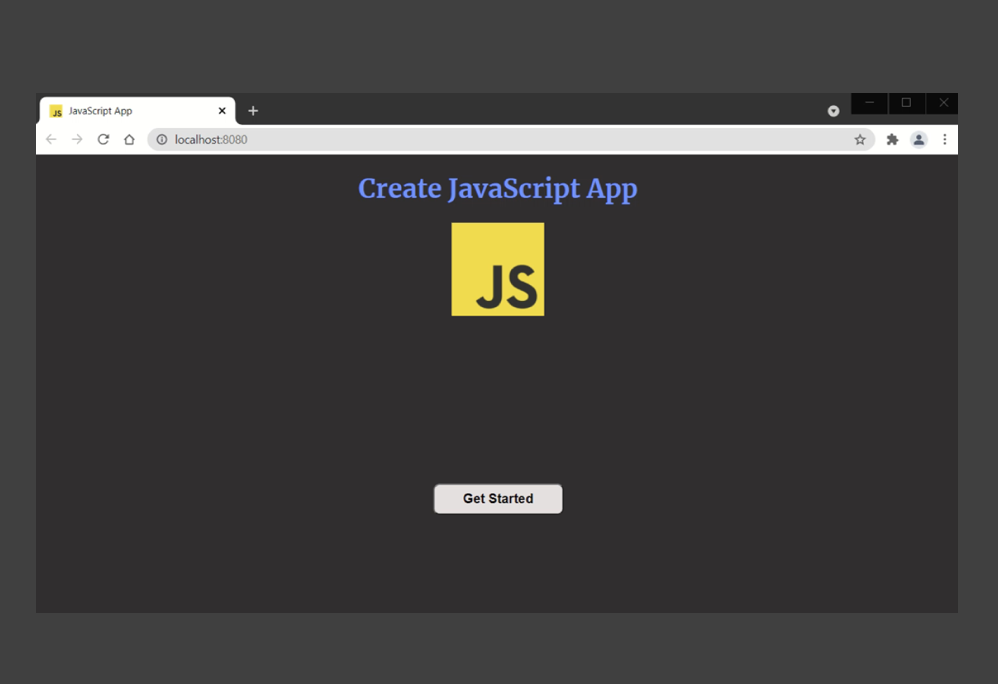The image size is (998, 684).
Task: Click the browser profile avatar icon
Action: (x=919, y=139)
